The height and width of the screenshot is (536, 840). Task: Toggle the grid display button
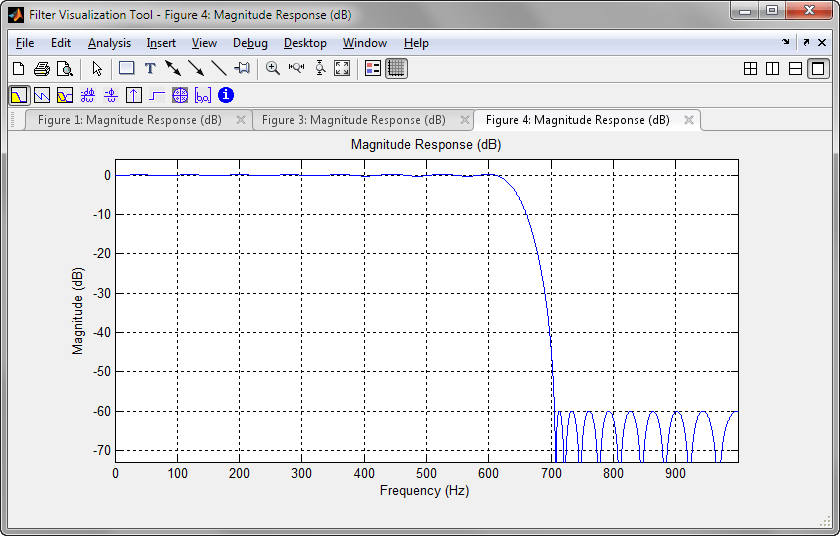[x=396, y=69]
